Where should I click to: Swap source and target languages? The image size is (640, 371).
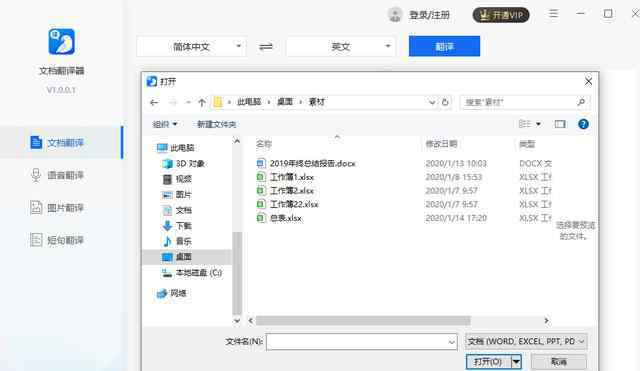click(266, 47)
